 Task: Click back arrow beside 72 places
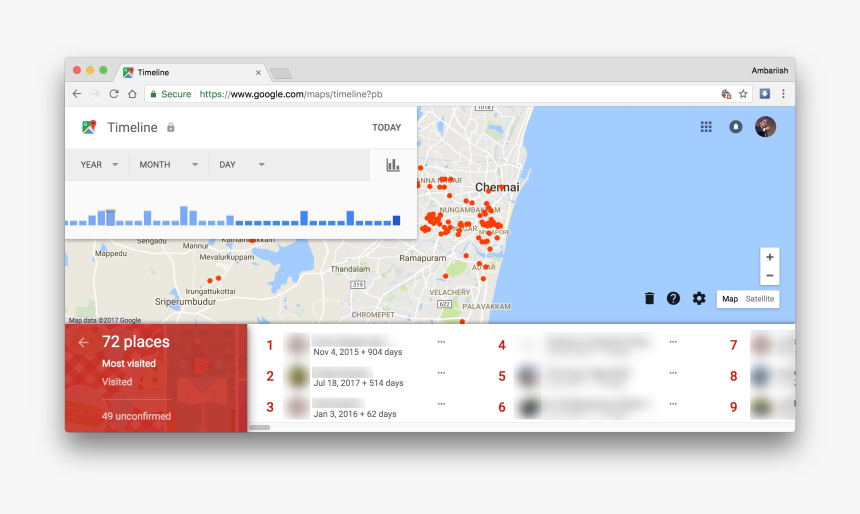[83, 342]
